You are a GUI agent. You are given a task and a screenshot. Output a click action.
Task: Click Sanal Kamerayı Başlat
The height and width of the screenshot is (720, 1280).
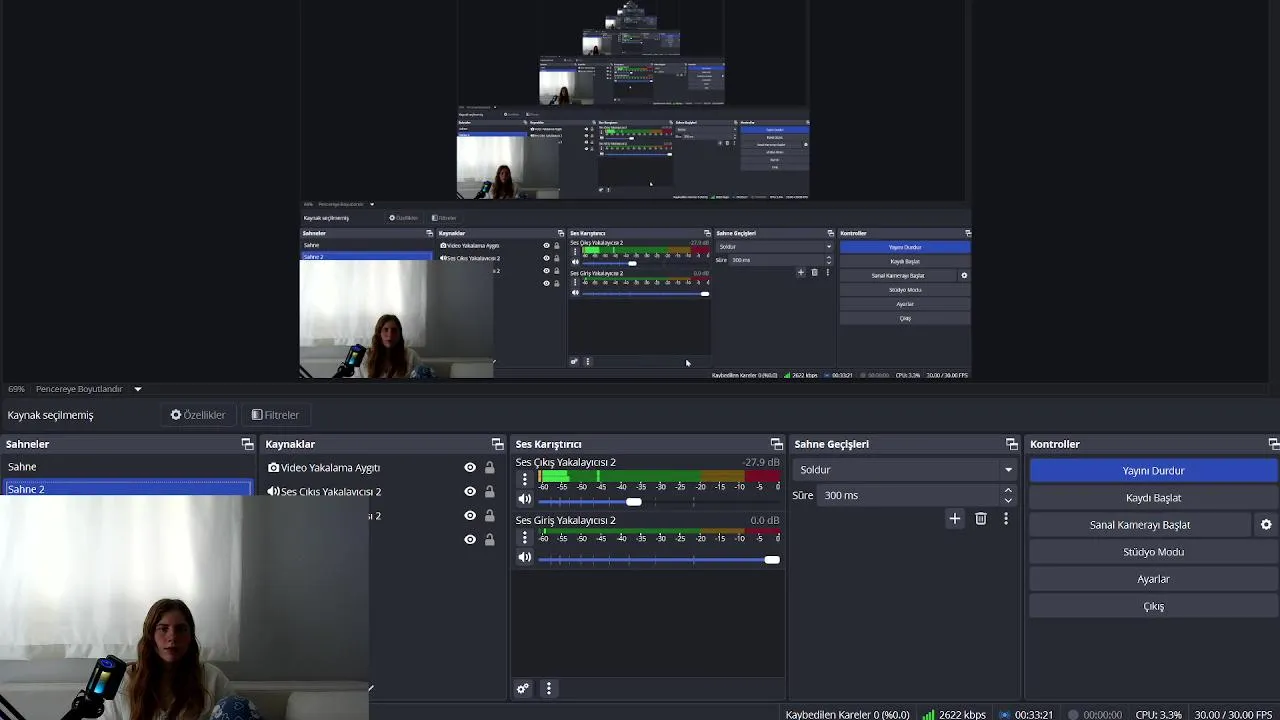(1140, 525)
